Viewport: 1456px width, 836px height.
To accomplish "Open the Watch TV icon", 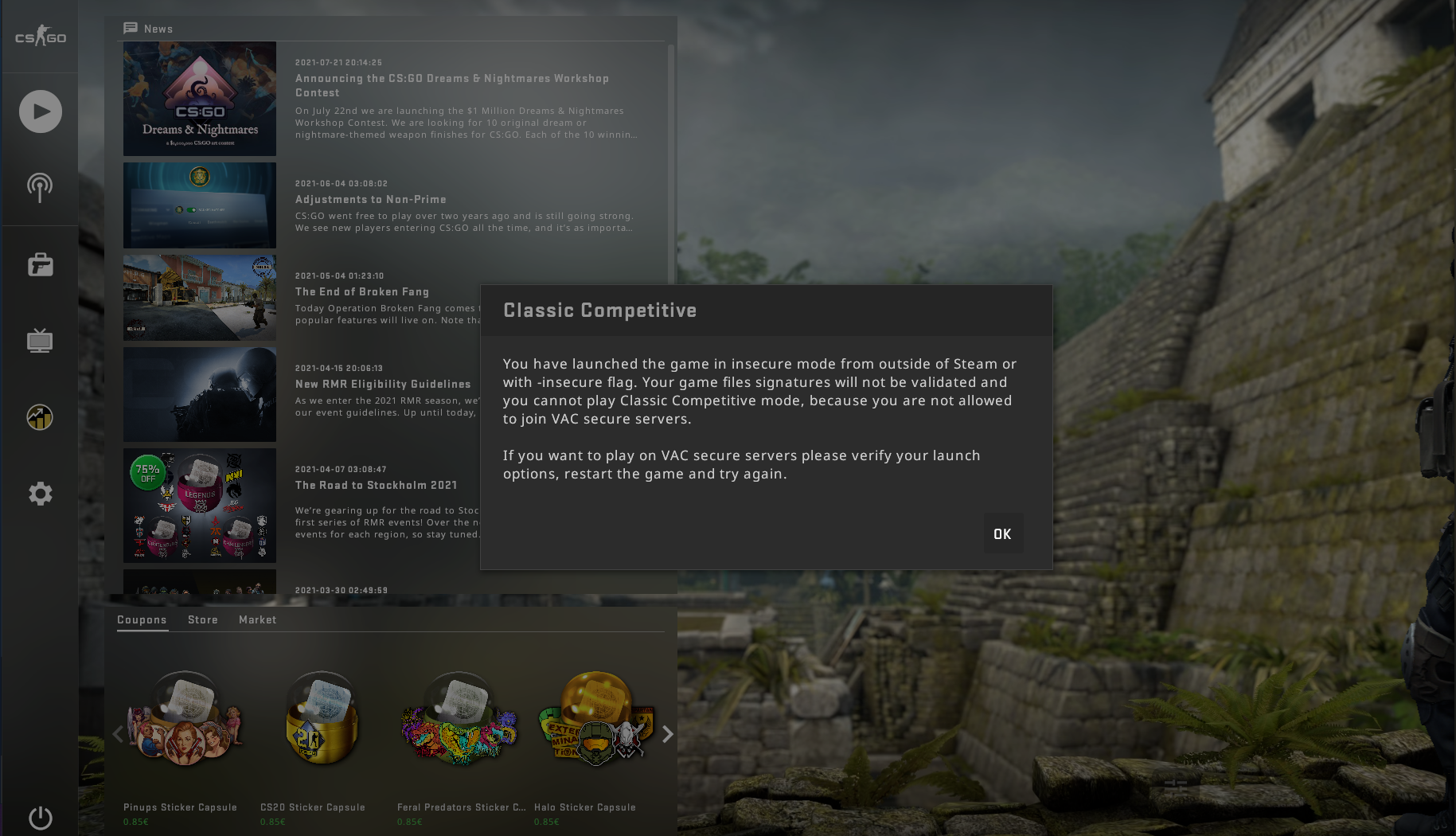I will 40,341.
